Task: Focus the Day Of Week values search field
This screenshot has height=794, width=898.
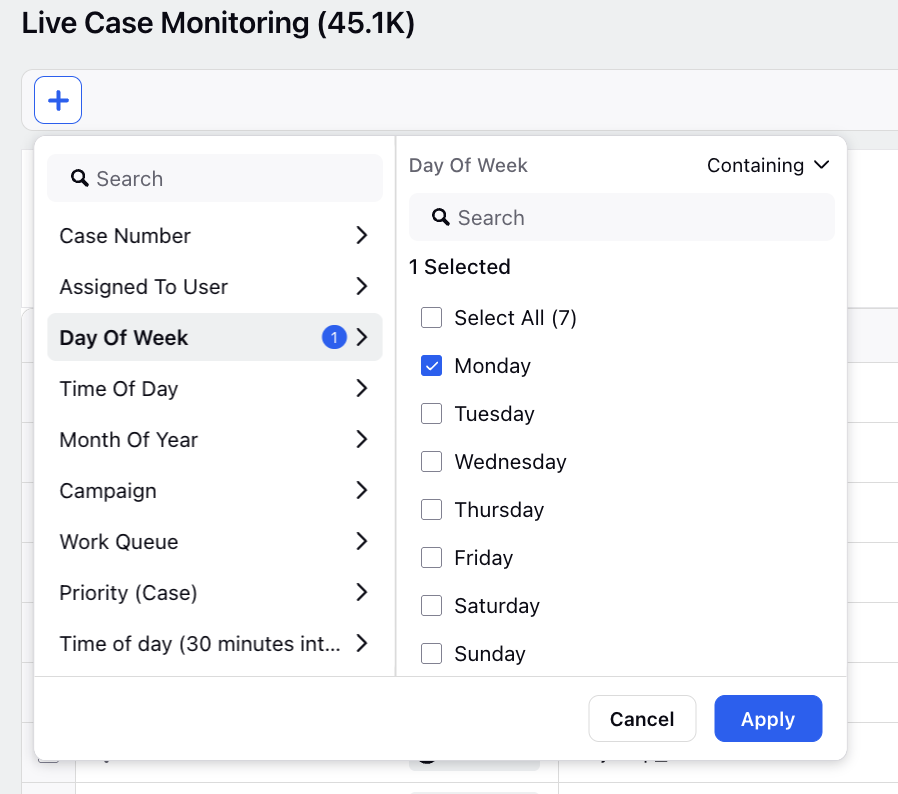Action: (621, 217)
